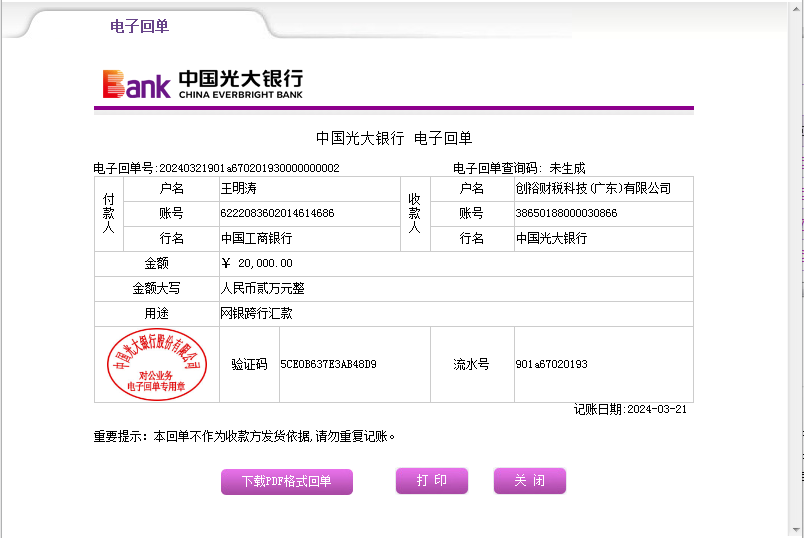Select amount in words 人民币贰万元整

(263, 288)
